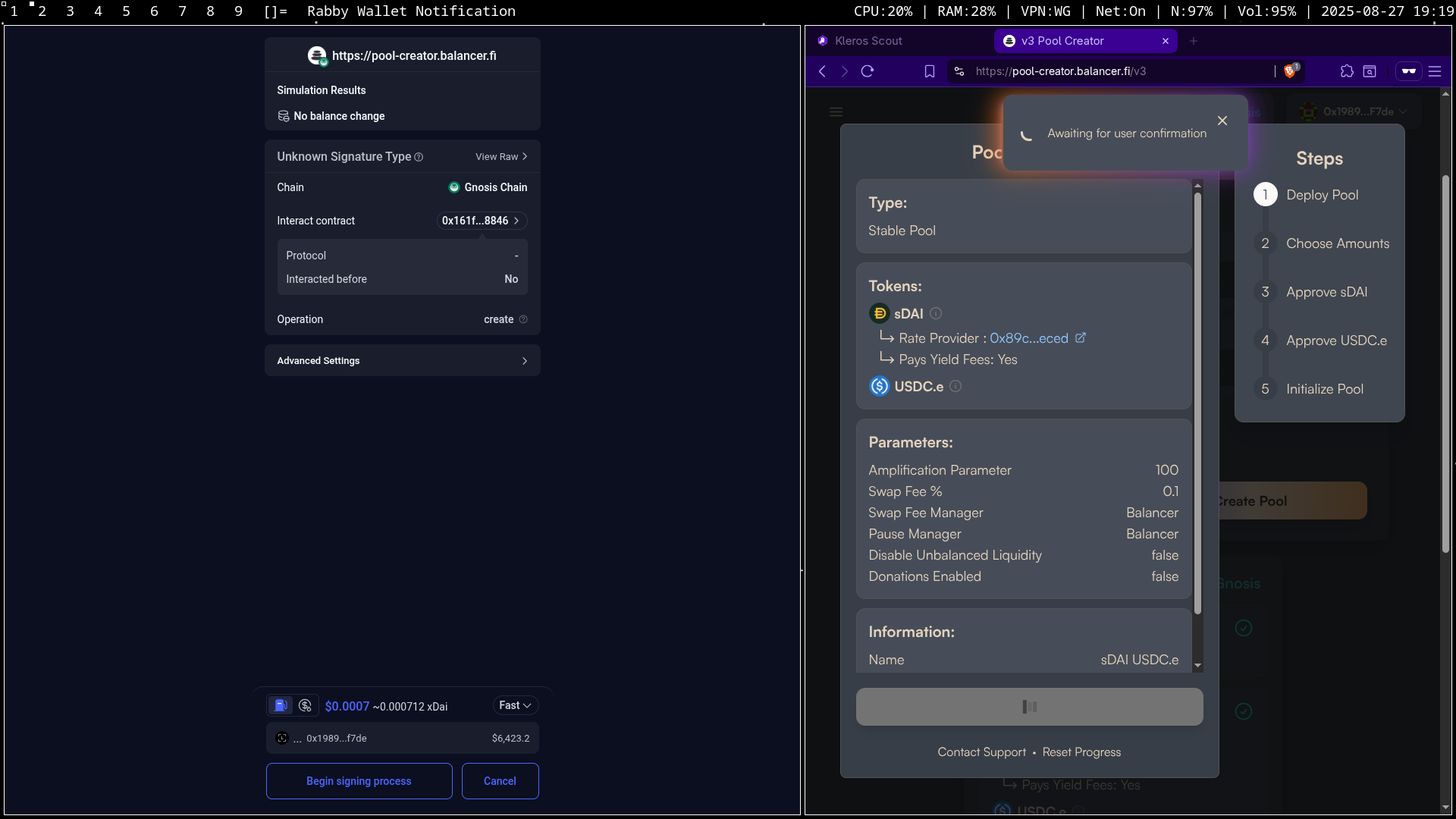Expand Advanced Settings section
Screen dimensions: 1456x819
point(402,360)
